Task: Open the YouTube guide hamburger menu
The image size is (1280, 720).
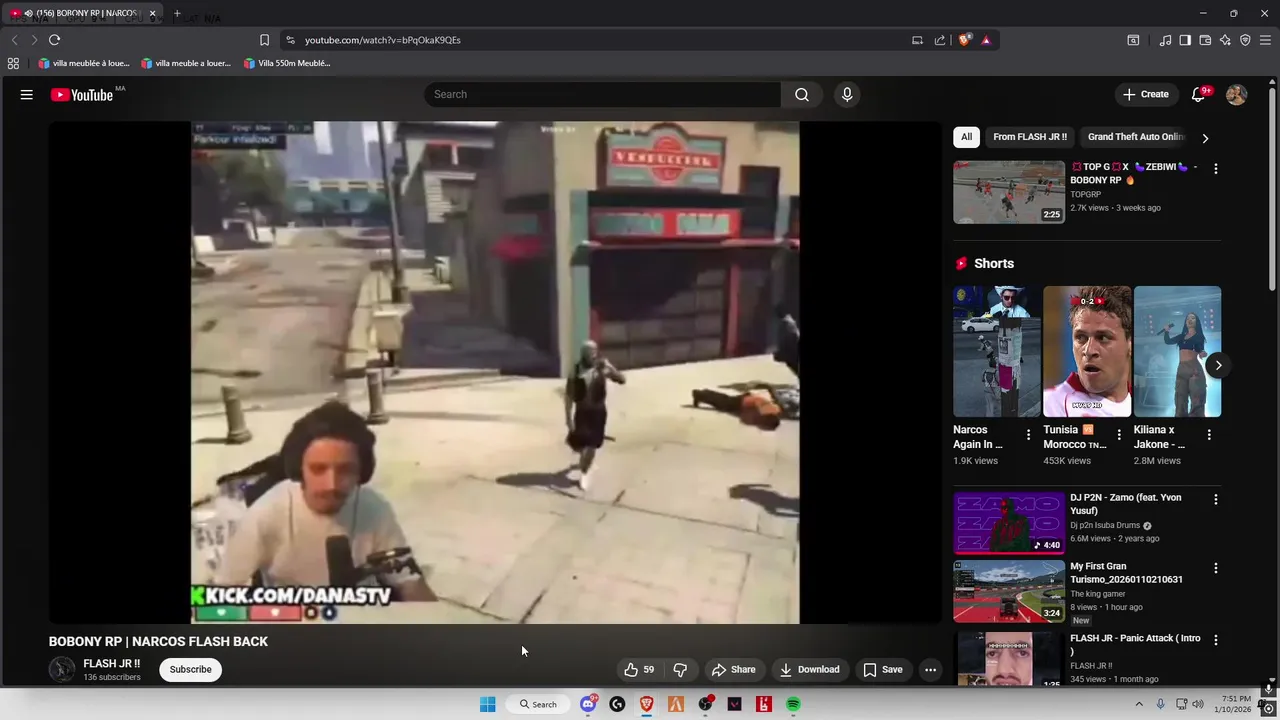Action: point(27,95)
